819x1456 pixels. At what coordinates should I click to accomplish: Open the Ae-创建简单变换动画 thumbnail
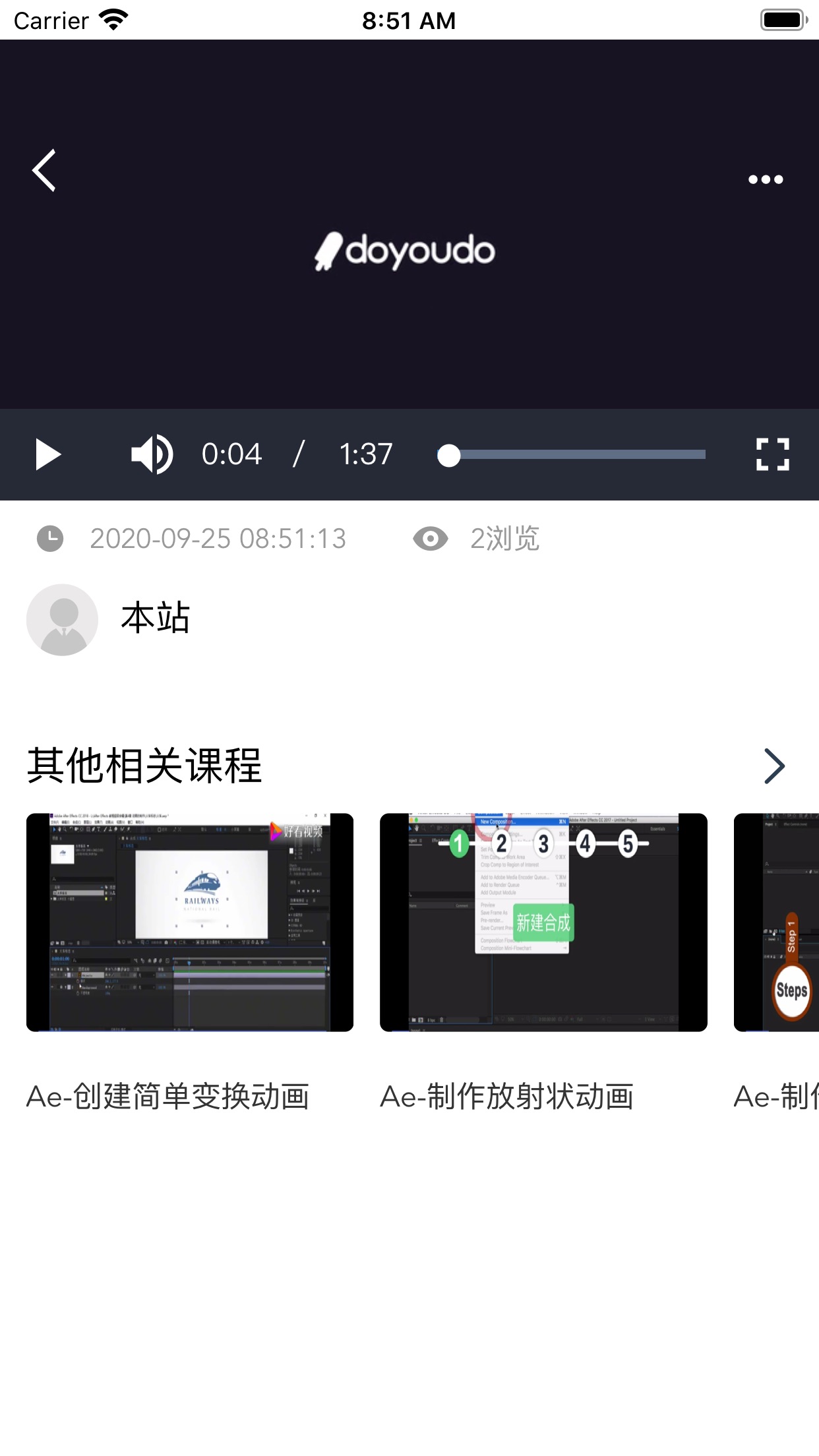tap(190, 923)
